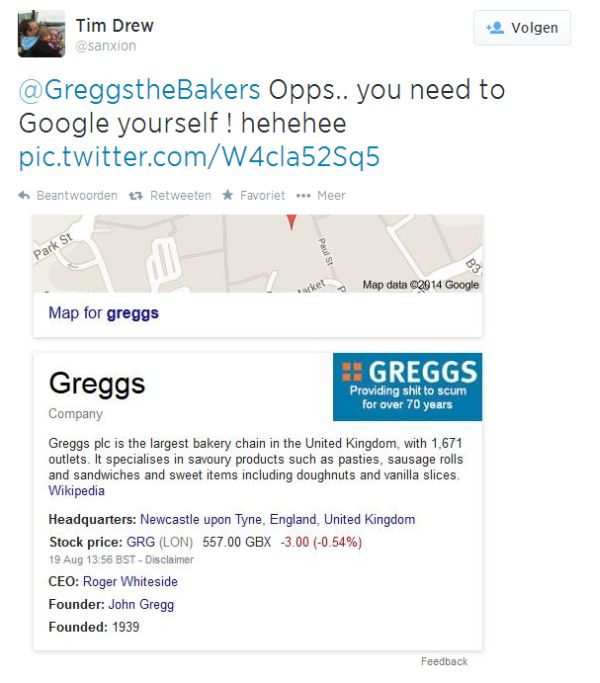This screenshot has width=600, height=683.
Task: Click the follow person icon on Volgen
Action: pos(495,28)
